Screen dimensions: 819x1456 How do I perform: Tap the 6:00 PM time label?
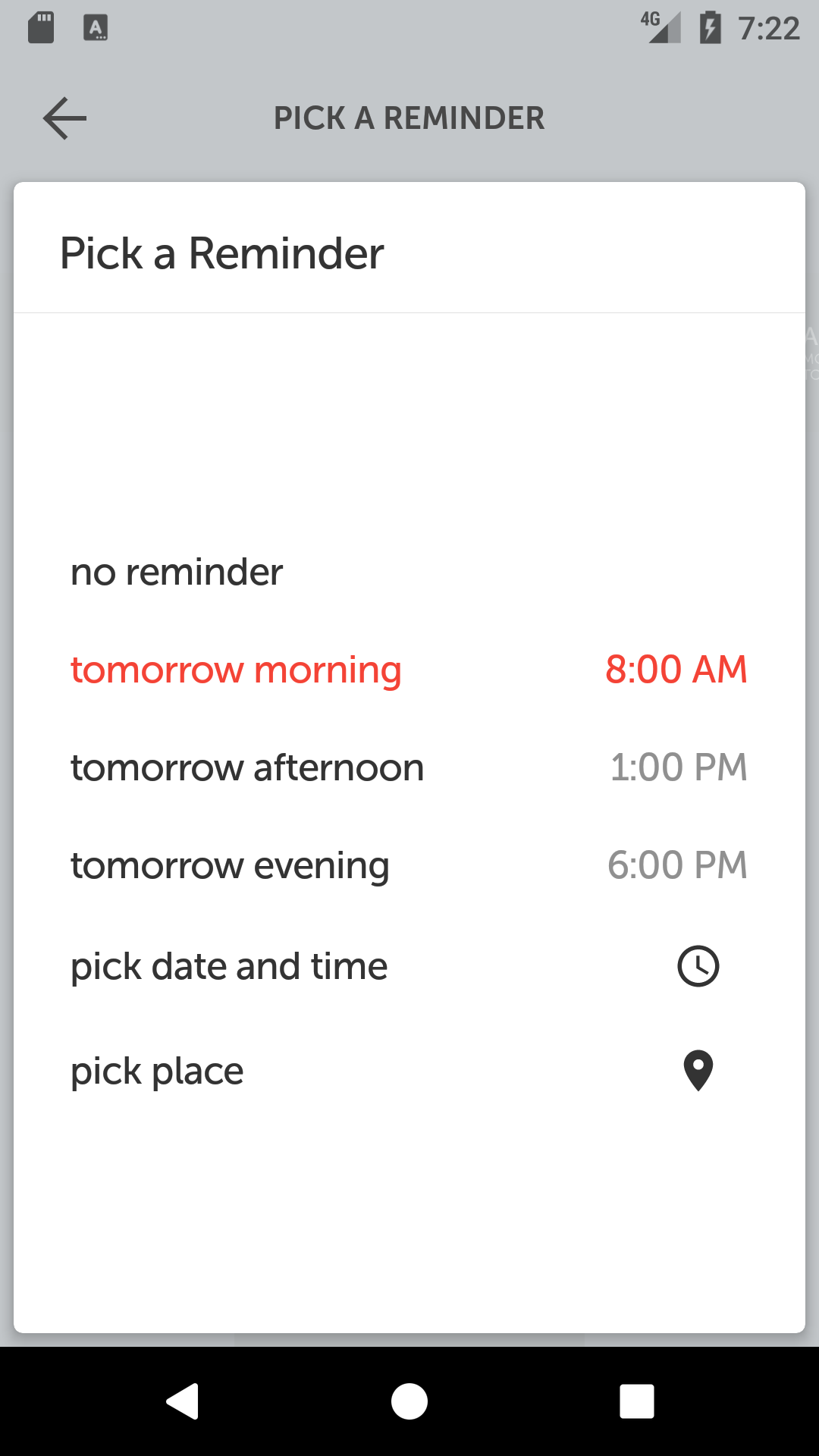(x=677, y=865)
